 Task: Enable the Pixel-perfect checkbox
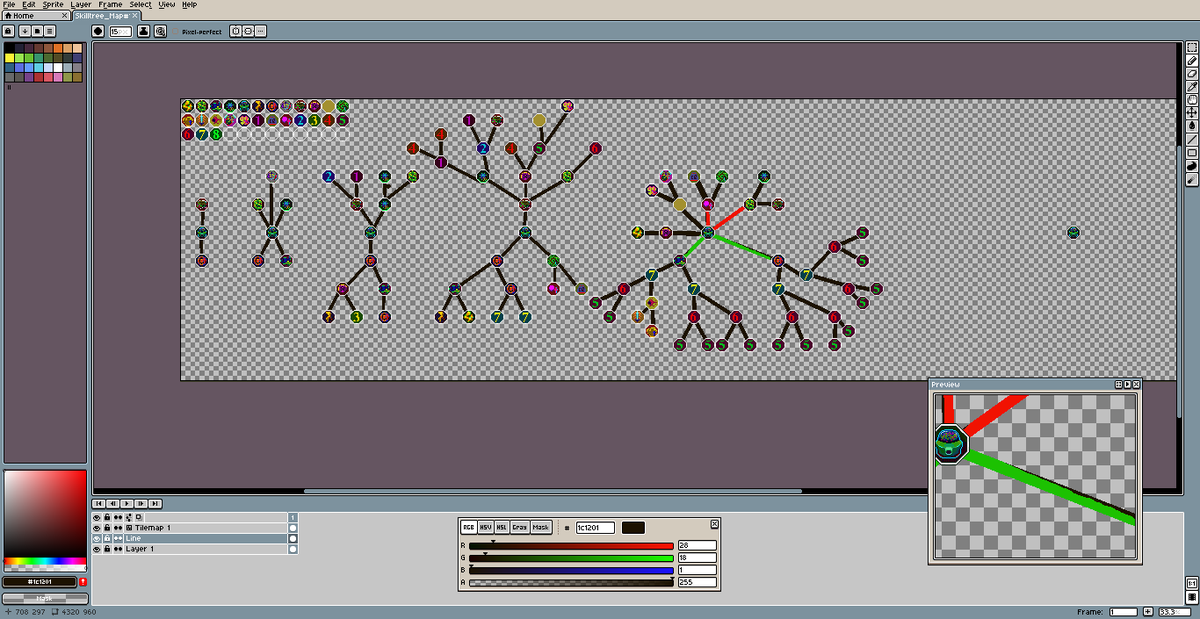pyautogui.click(x=202, y=31)
